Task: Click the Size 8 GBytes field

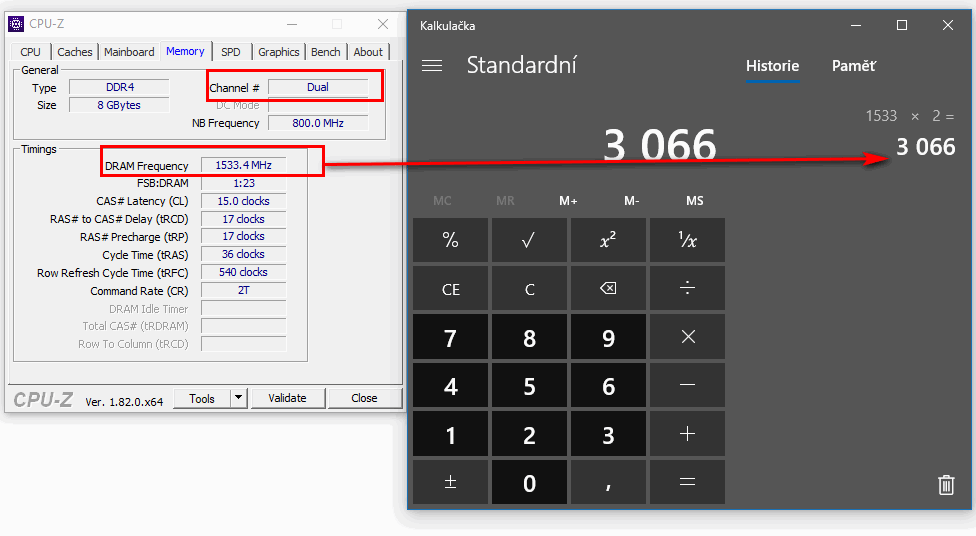Action: click(x=119, y=105)
